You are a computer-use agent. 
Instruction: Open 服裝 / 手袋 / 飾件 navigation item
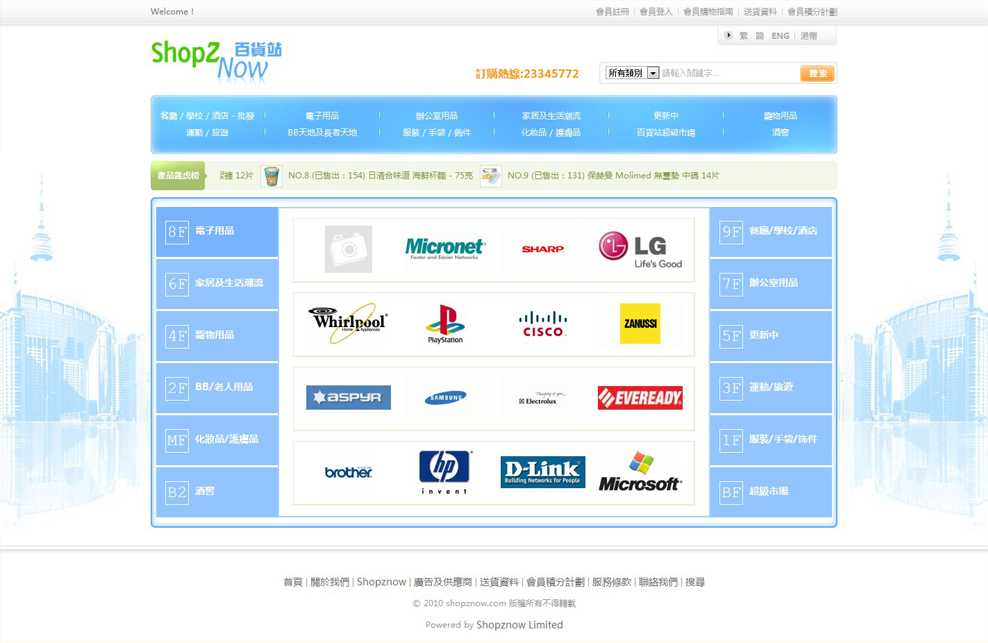pos(437,132)
